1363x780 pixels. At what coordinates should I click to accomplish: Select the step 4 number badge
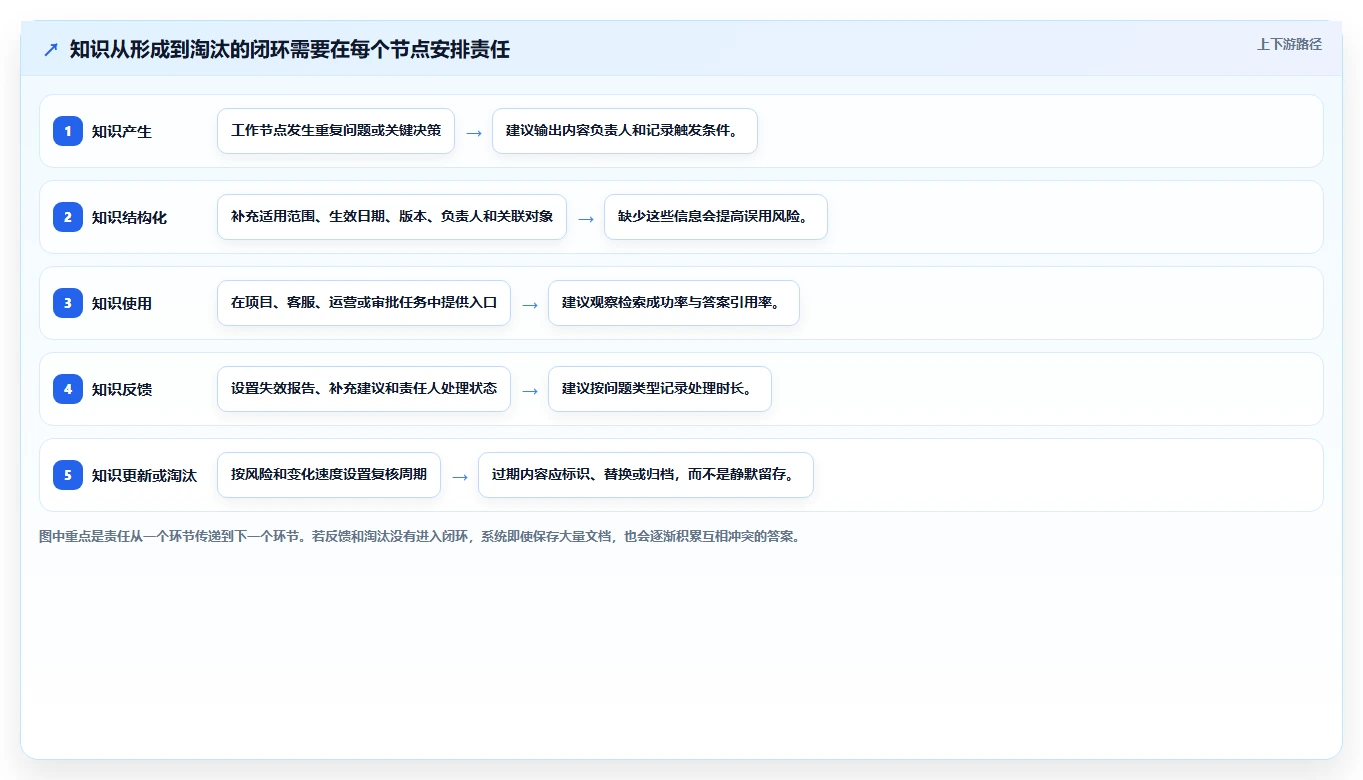click(x=68, y=389)
